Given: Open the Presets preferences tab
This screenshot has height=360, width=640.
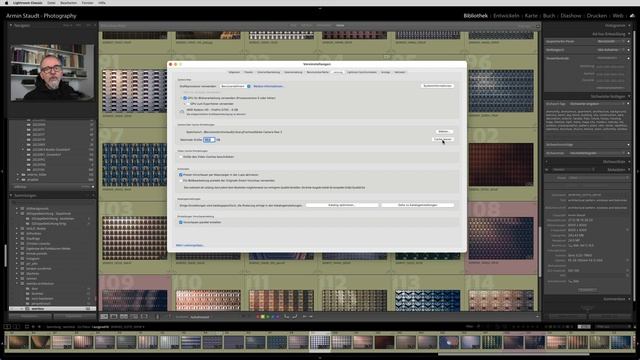Looking at the screenshot, I should pyautogui.click(x=249, y=72).
